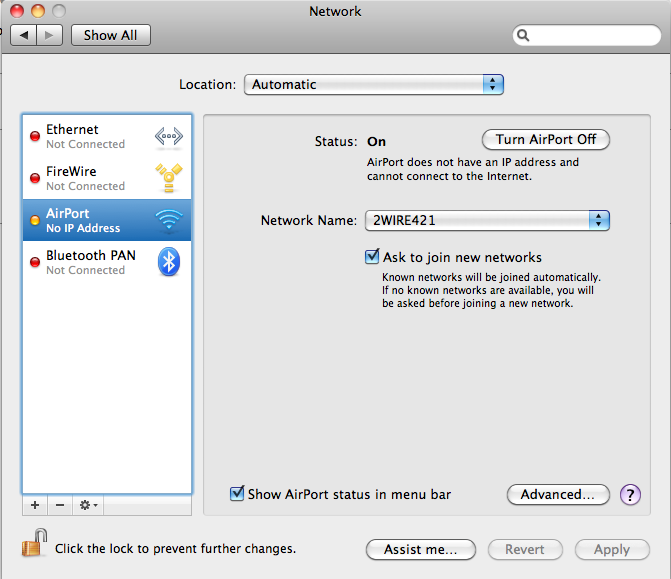Click the 'Click the lock to prevent further changes' text
This screenshot has height=579, width=671.
click(175, 549)
